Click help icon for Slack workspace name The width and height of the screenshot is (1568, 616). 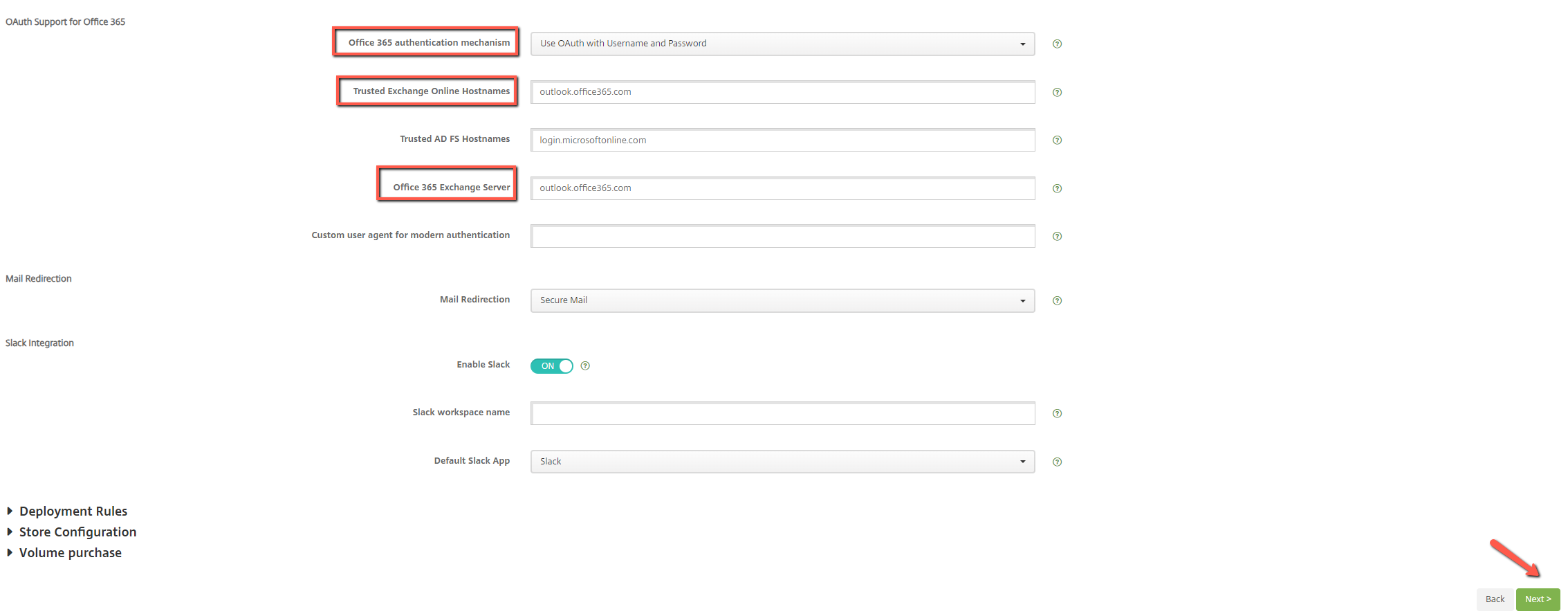coord(1057,413)
